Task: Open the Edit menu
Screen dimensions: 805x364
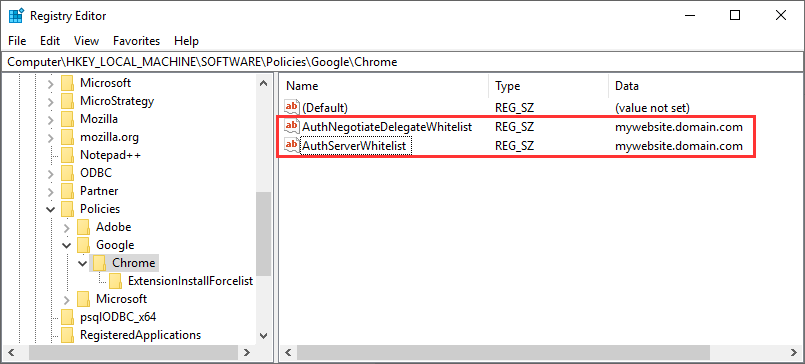Action: pyautogui.click(x=50, y=41)
